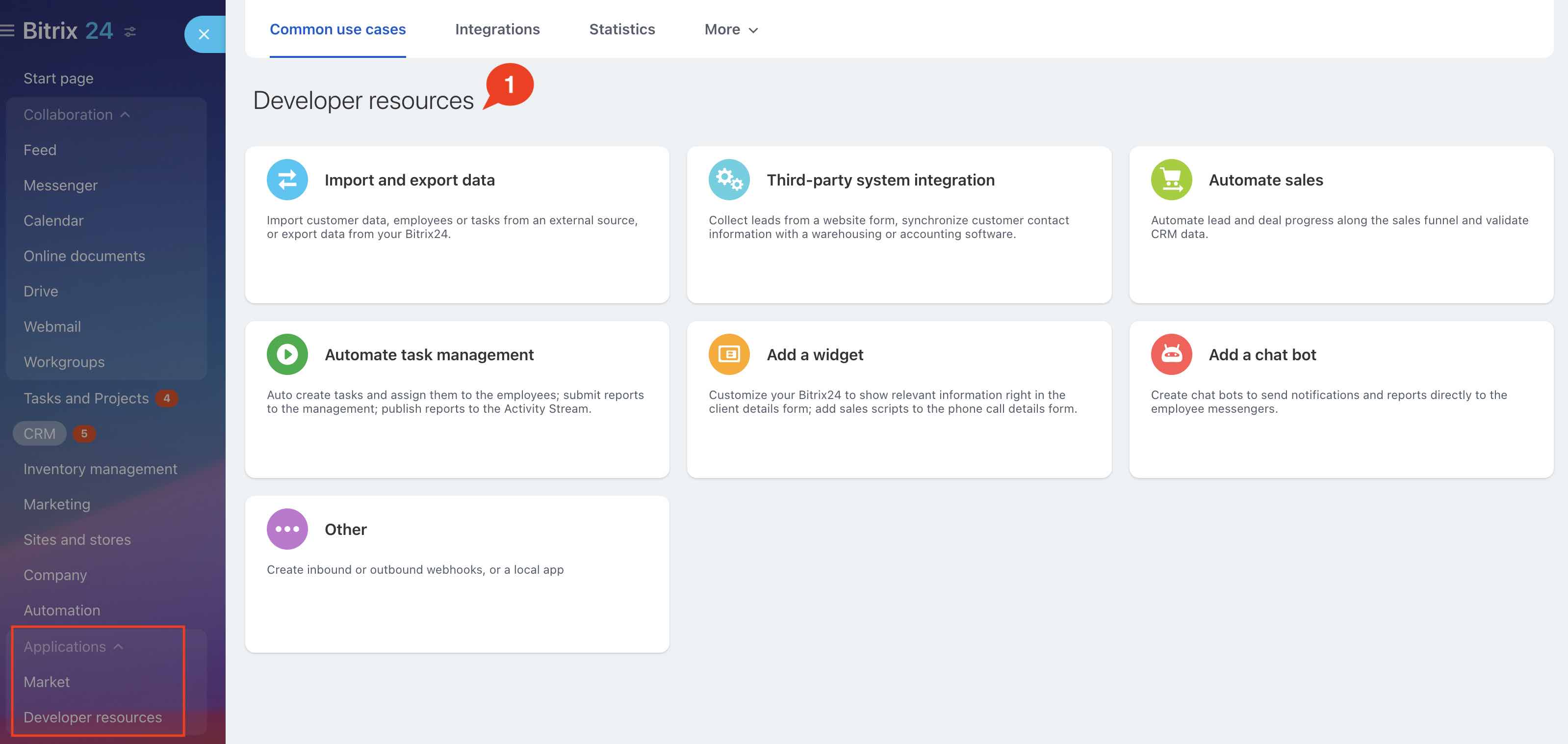Open Market from sidebar
The image size is (1568, 744).
point(46,682)
